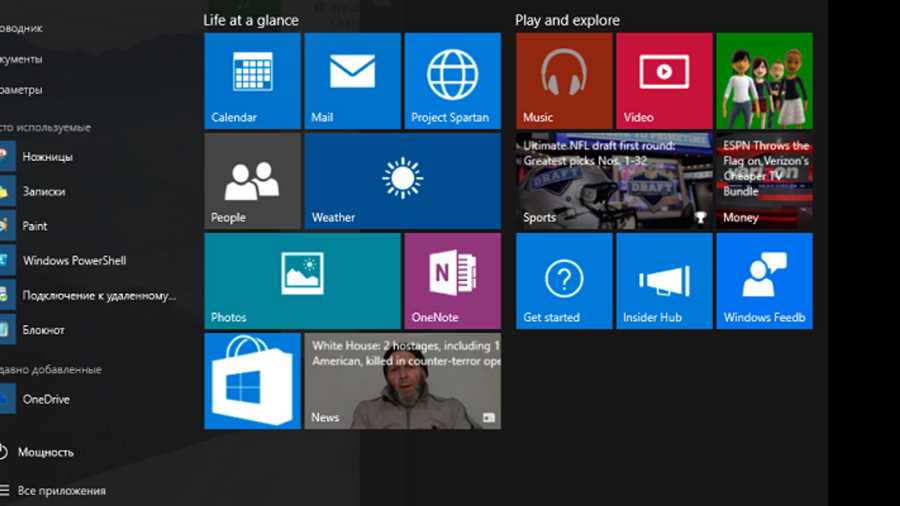The width and height of the screenshot is (900, 506).
Task: Open the Mail tile
Action: pyautogui.click(x=352, y=81)
